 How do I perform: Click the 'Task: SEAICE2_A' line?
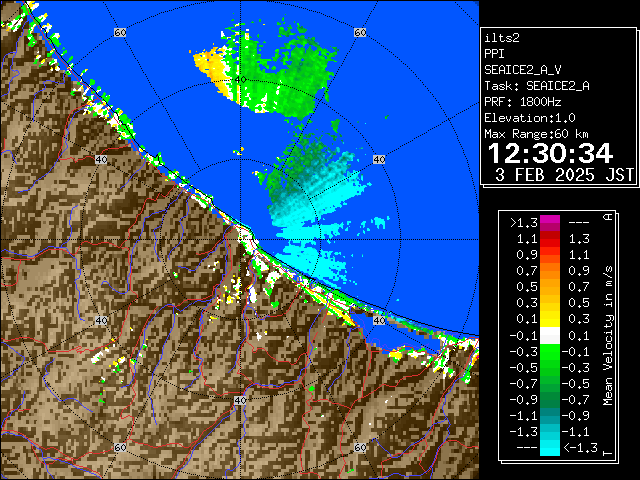click(x=537, y=86)
